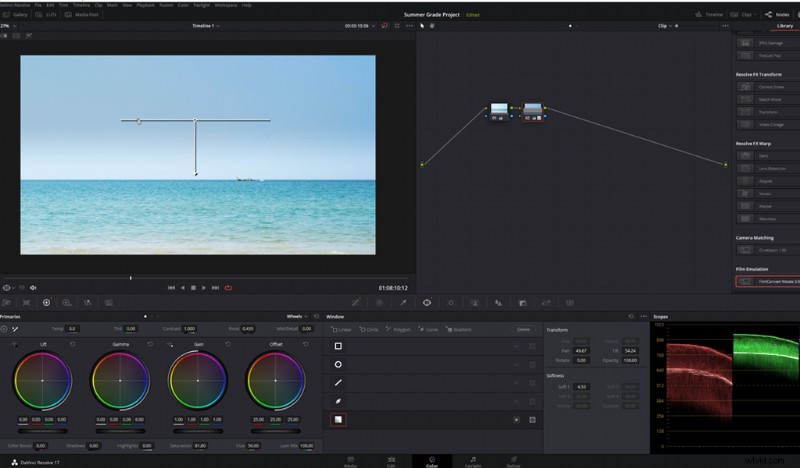The width and height of the screenshot is (800, 468).
Task: Switch to the Library tab
Action: coord(785,26)
